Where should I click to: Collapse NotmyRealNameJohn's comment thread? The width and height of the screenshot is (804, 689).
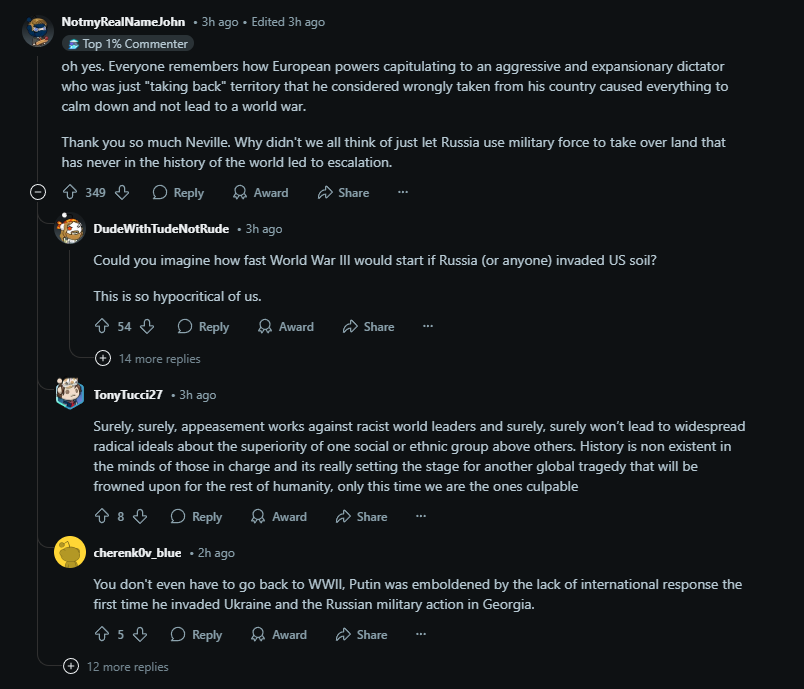coord(38,192)
